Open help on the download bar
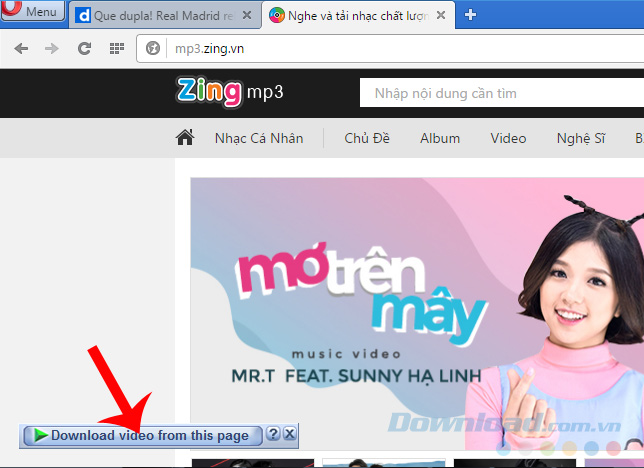 pyautogui.click(x=273, y=433)
